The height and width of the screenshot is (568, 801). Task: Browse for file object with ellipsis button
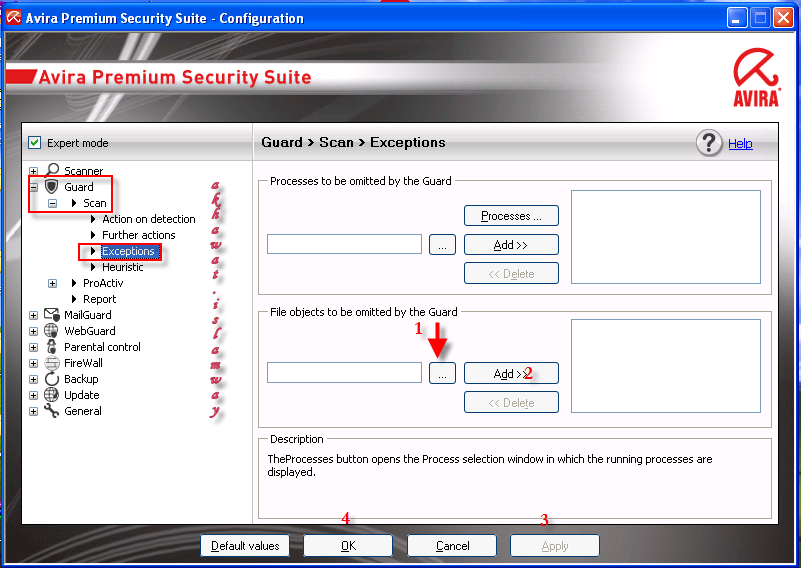coord(442,373)
